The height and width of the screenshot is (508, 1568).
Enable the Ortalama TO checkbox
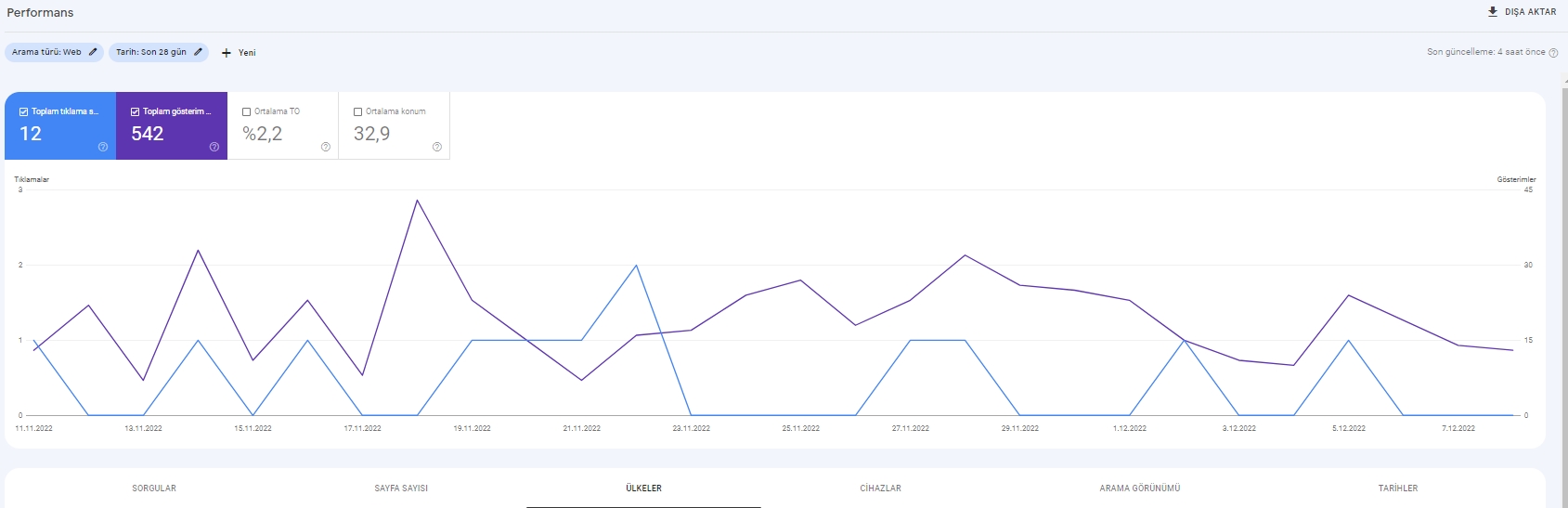pyautogui.click(x=247, y=111)
